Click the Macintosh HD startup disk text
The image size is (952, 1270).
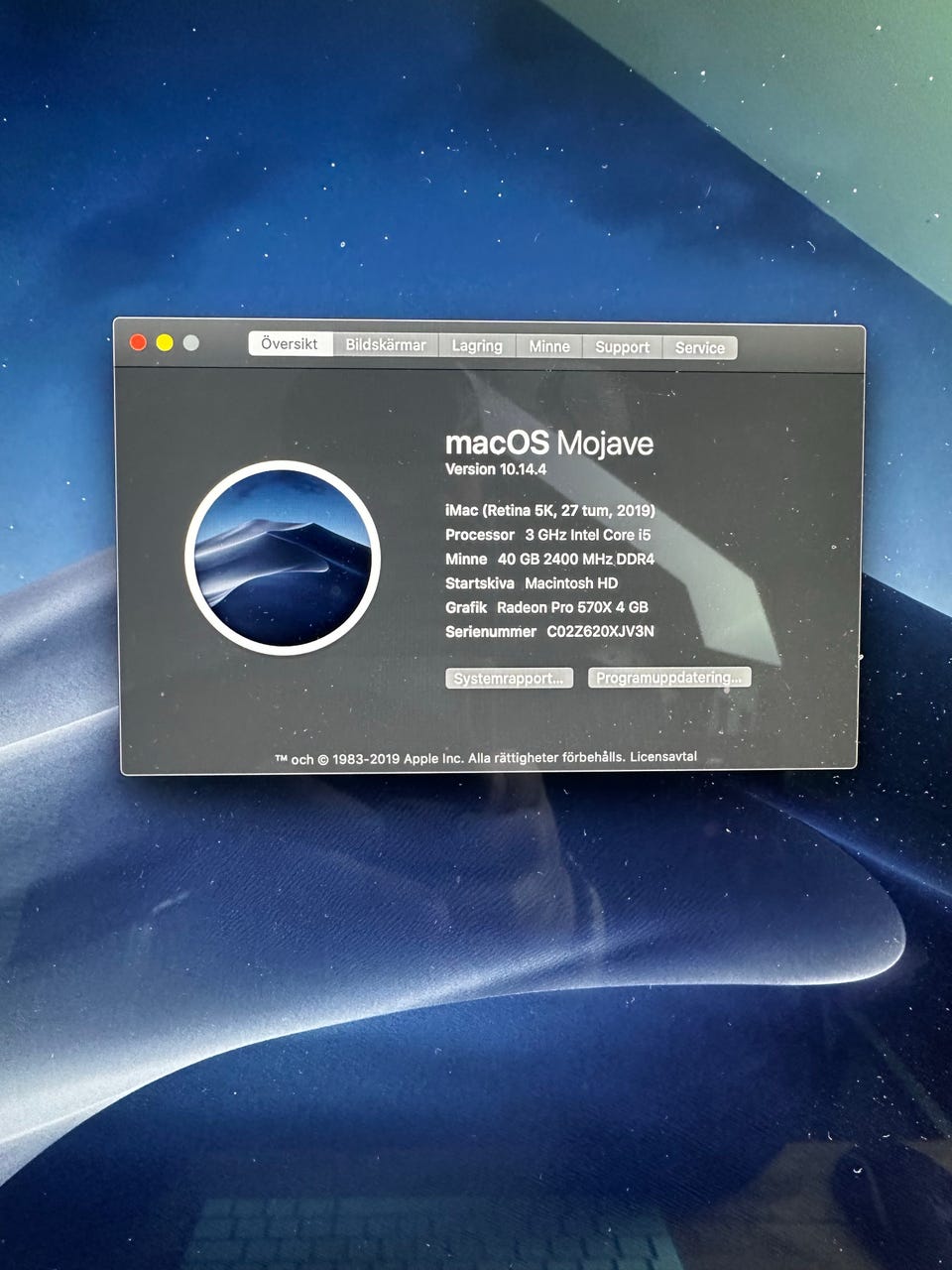pos(571,583)
